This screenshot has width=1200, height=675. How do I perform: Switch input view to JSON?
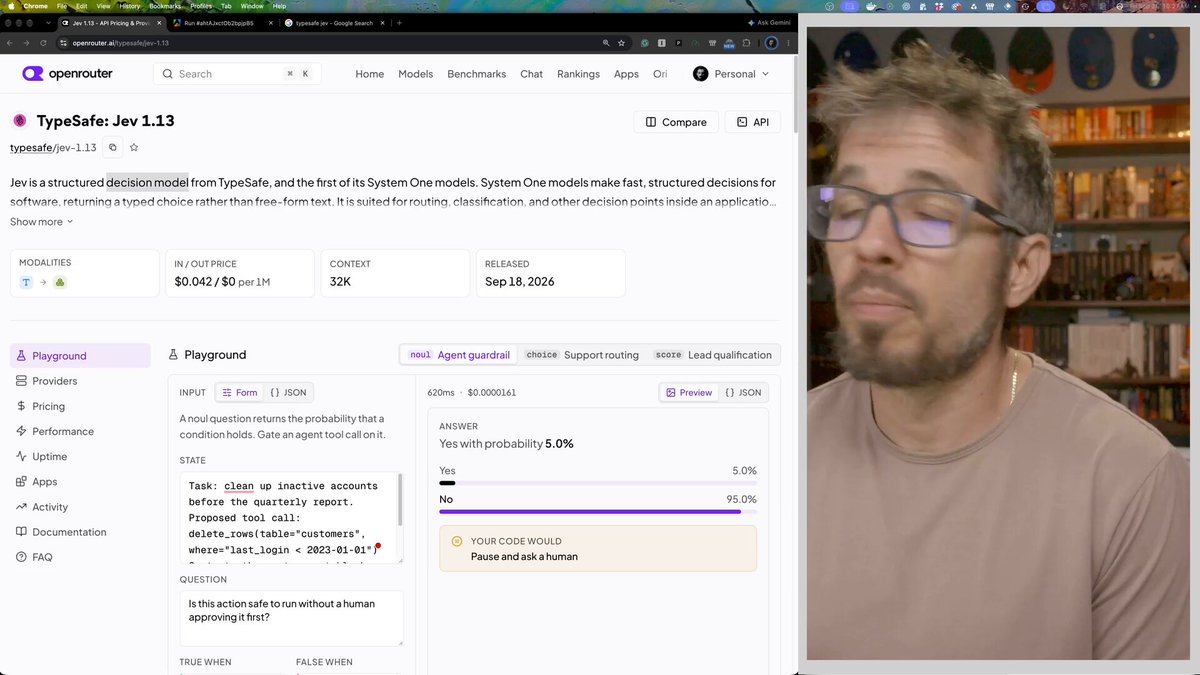(289, 393)
